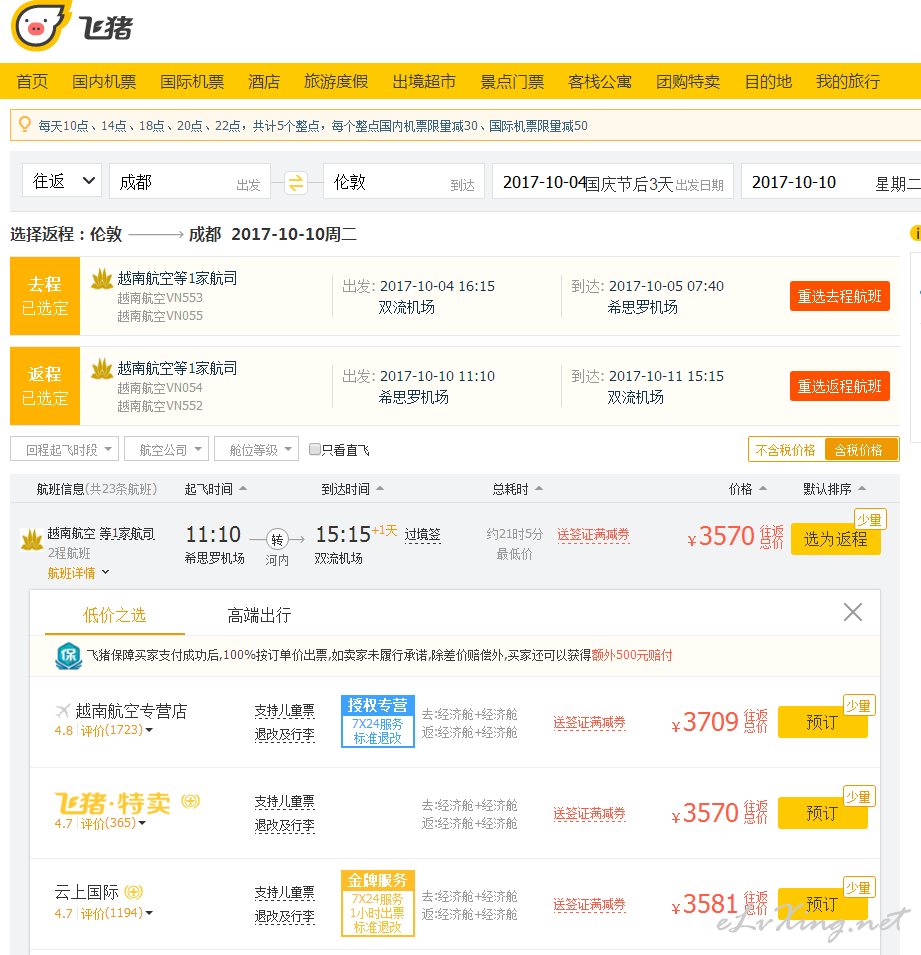Image resolution: width=921 pixels, height=955 pixels.
Task: Expand 航班详情 for the 11:10 flight
Action: (x=78, y=573)
